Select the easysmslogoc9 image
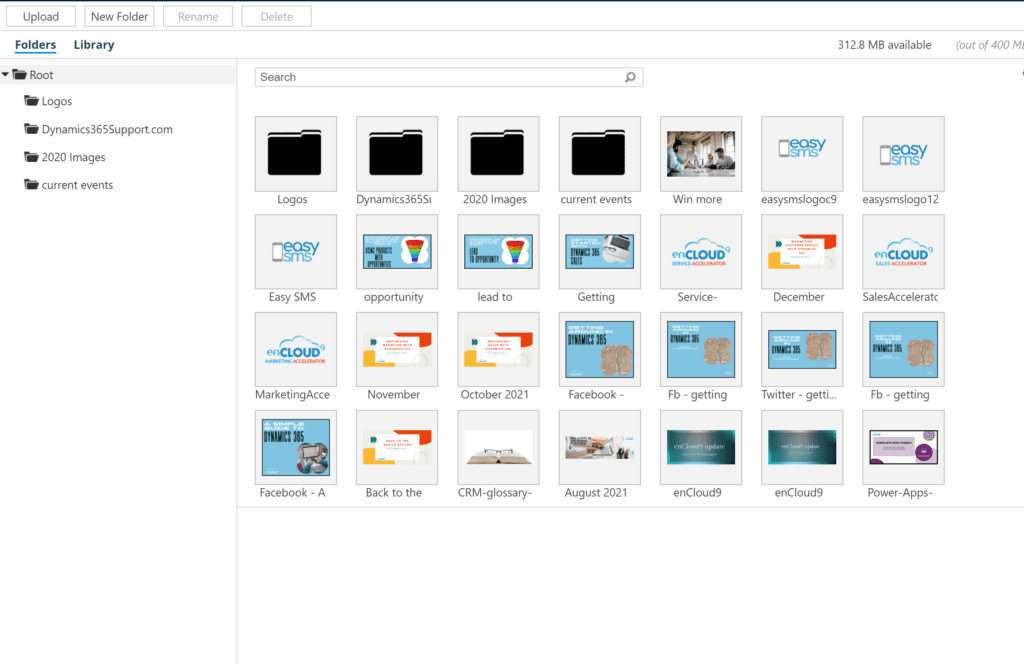Image resolution: width=1024 pixels, height=664 pixels. click(802, 153)
